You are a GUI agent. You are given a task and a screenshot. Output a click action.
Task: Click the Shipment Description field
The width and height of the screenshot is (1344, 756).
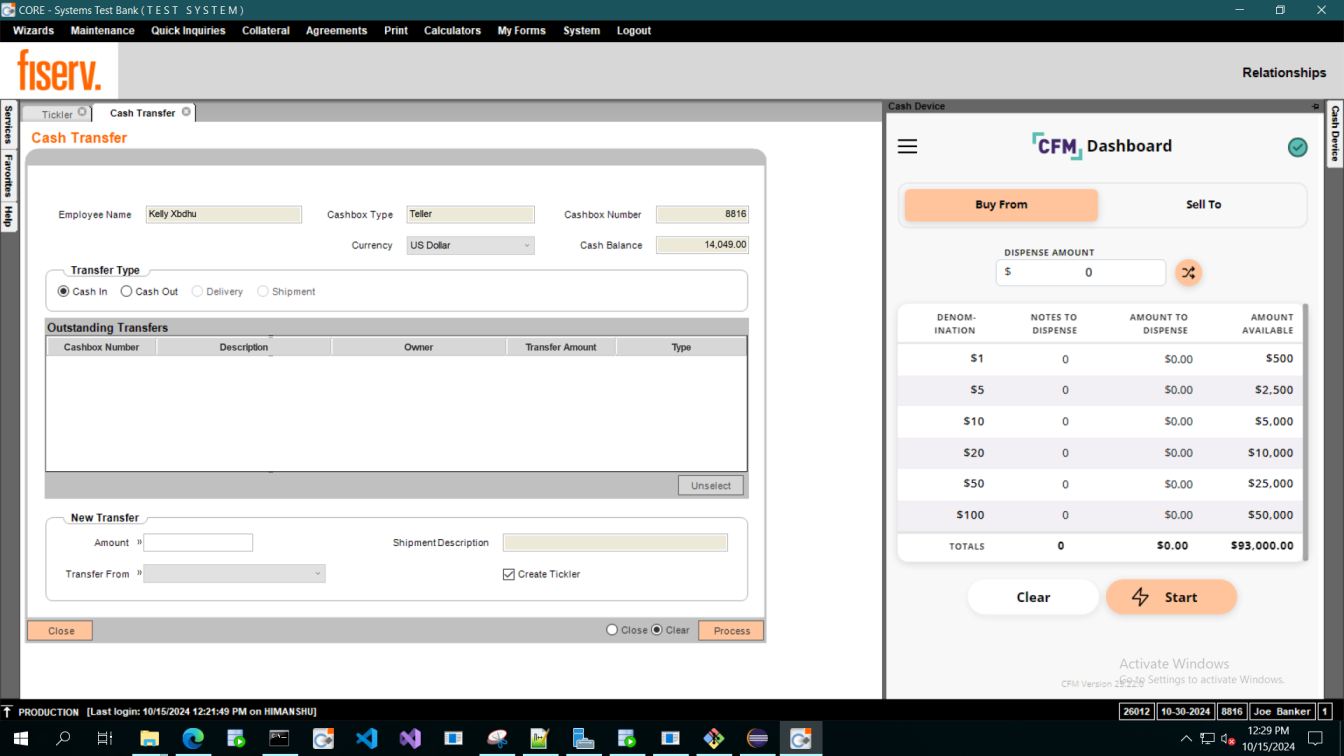[615, 543]
